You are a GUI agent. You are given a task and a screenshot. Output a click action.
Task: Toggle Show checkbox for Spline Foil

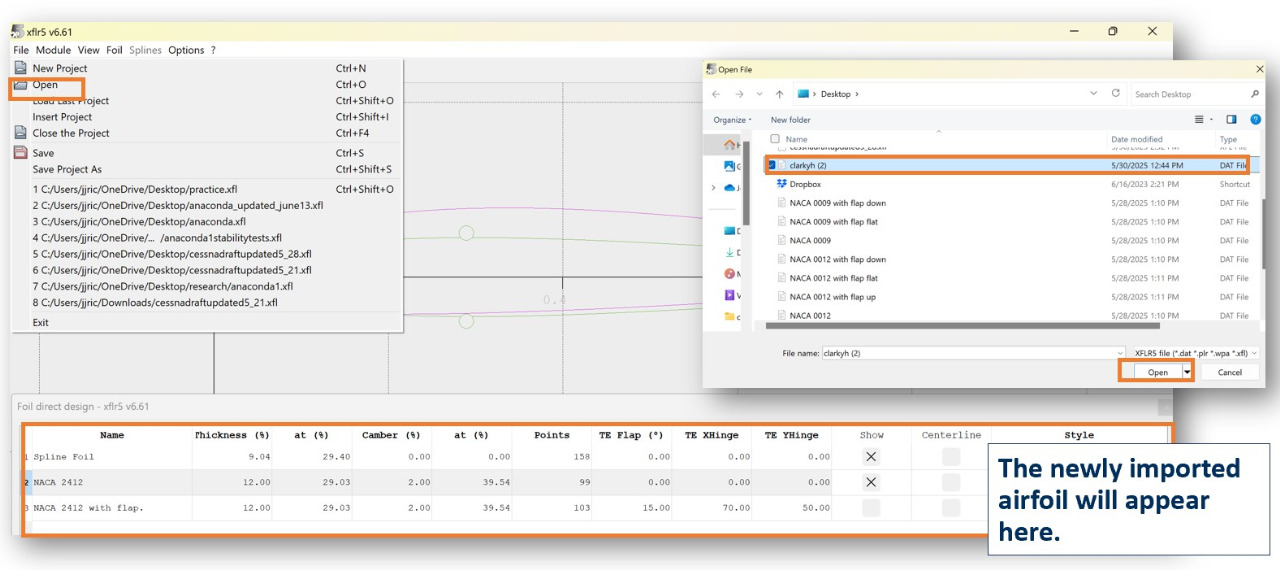[871, 456]
